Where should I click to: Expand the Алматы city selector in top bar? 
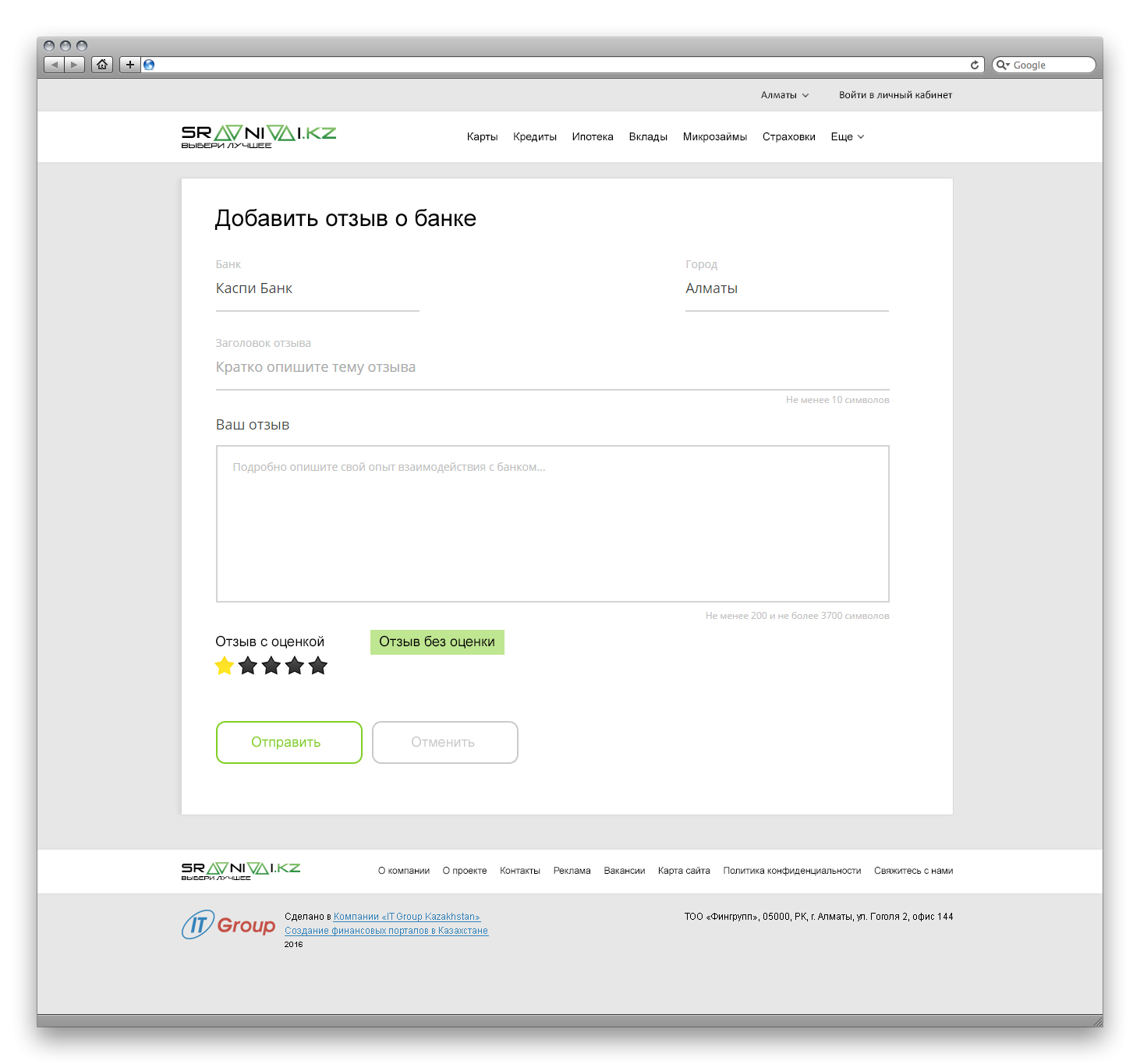[785, 95]
